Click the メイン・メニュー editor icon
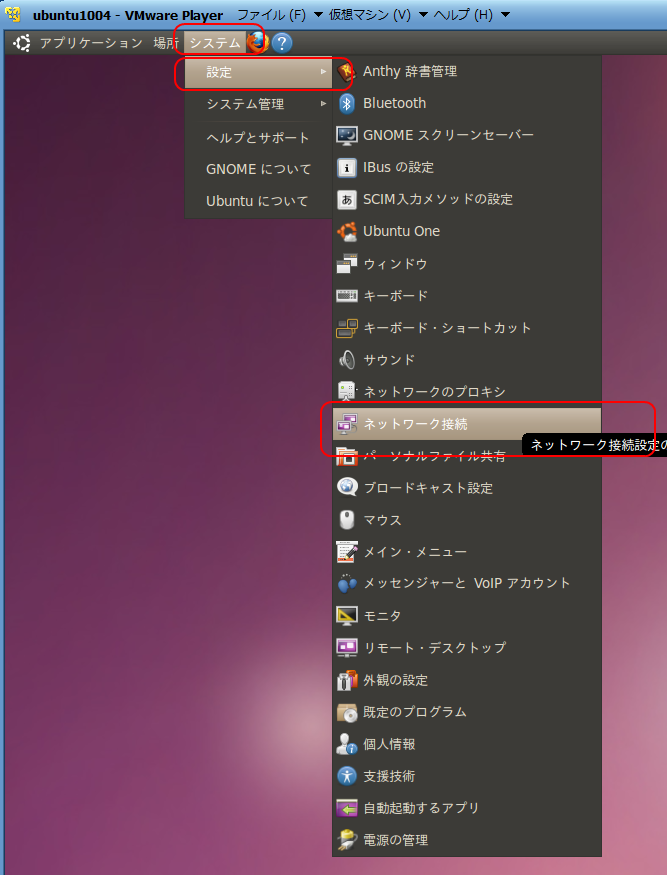This screenshot has height=875, width=667. 347,552
